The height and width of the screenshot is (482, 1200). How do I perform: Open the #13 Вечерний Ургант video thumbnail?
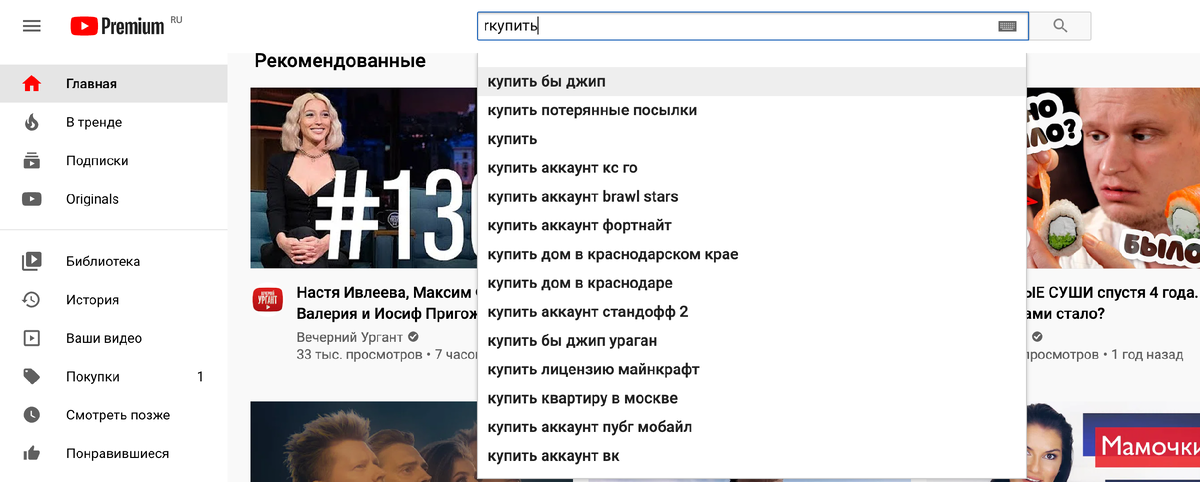[x=364, y=178]
